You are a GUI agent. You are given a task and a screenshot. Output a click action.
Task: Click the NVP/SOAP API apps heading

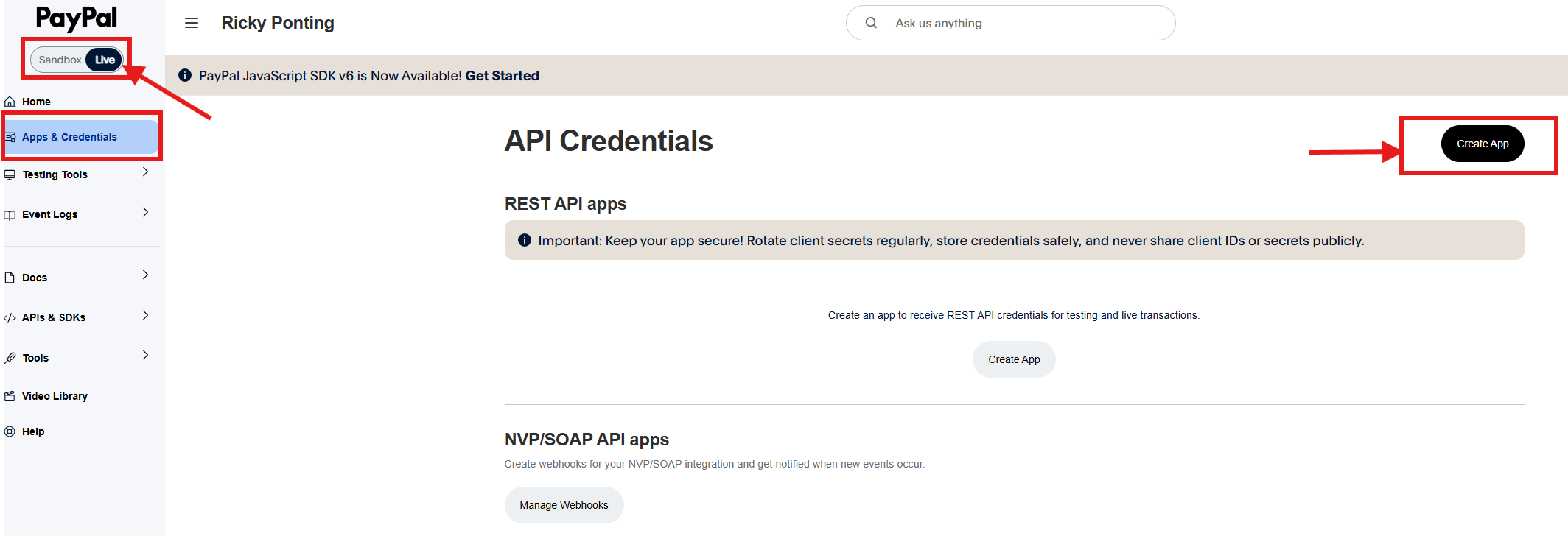(587, 440)
